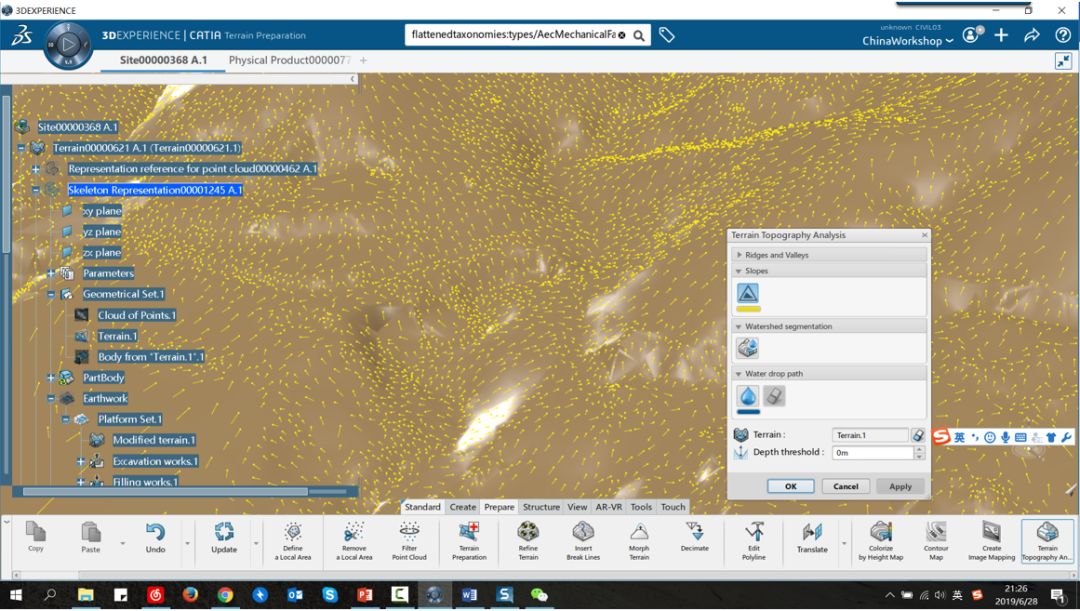Switch to the Structure toolbar tab
1080x611 pixels.
click(x=541, y=507)
